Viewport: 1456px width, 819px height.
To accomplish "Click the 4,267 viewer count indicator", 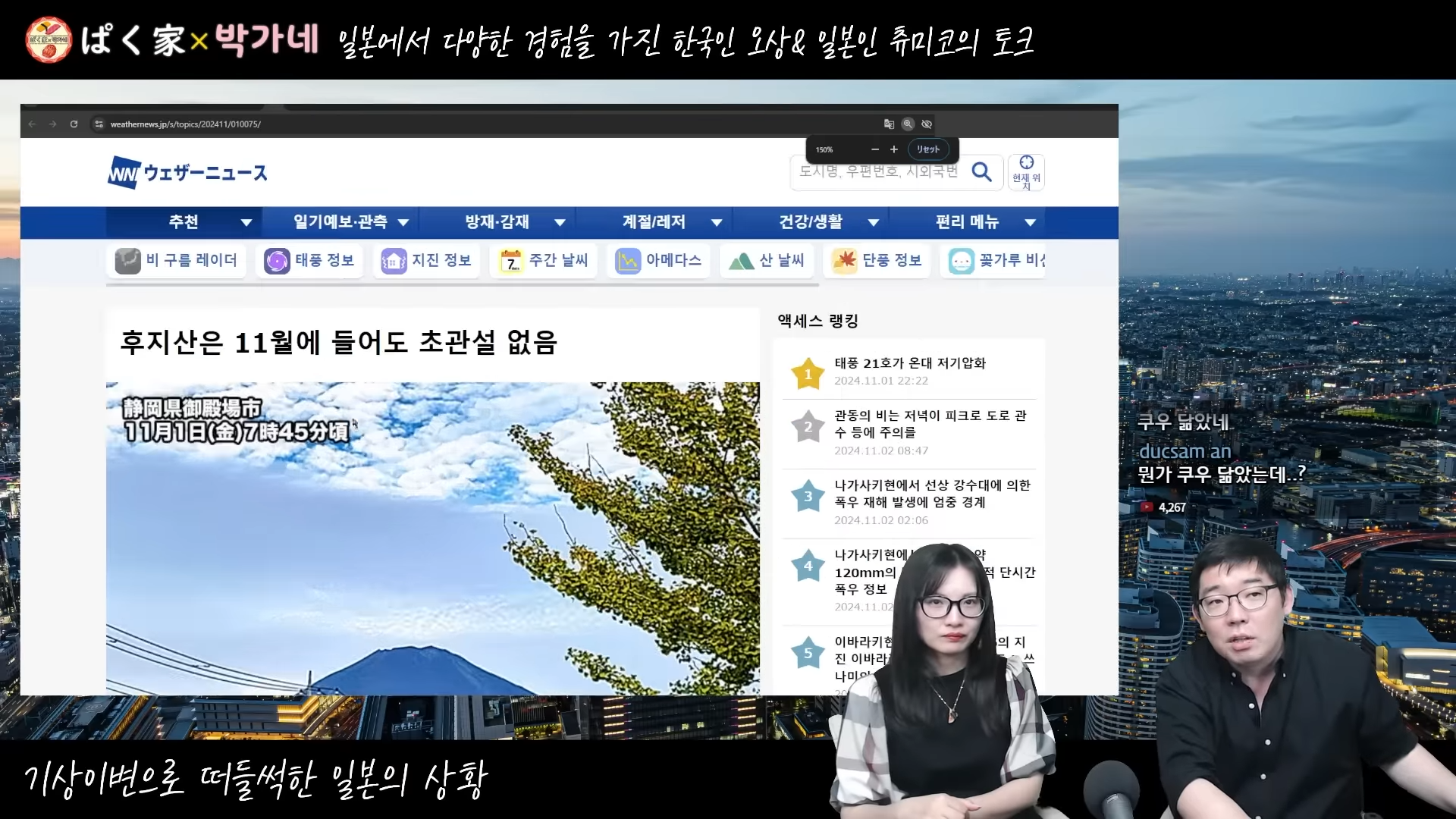I will pos(1164,507).
